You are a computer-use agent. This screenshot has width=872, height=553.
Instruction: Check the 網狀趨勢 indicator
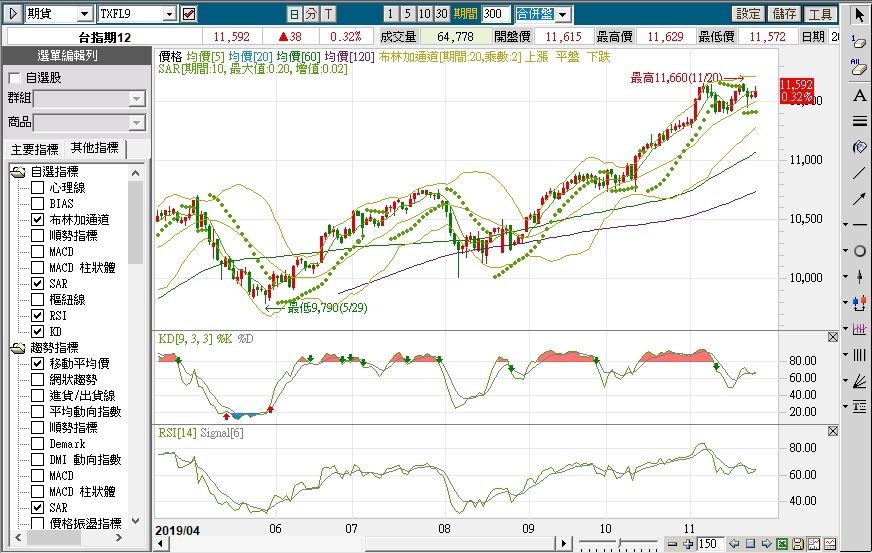click(x=37, y=379)
